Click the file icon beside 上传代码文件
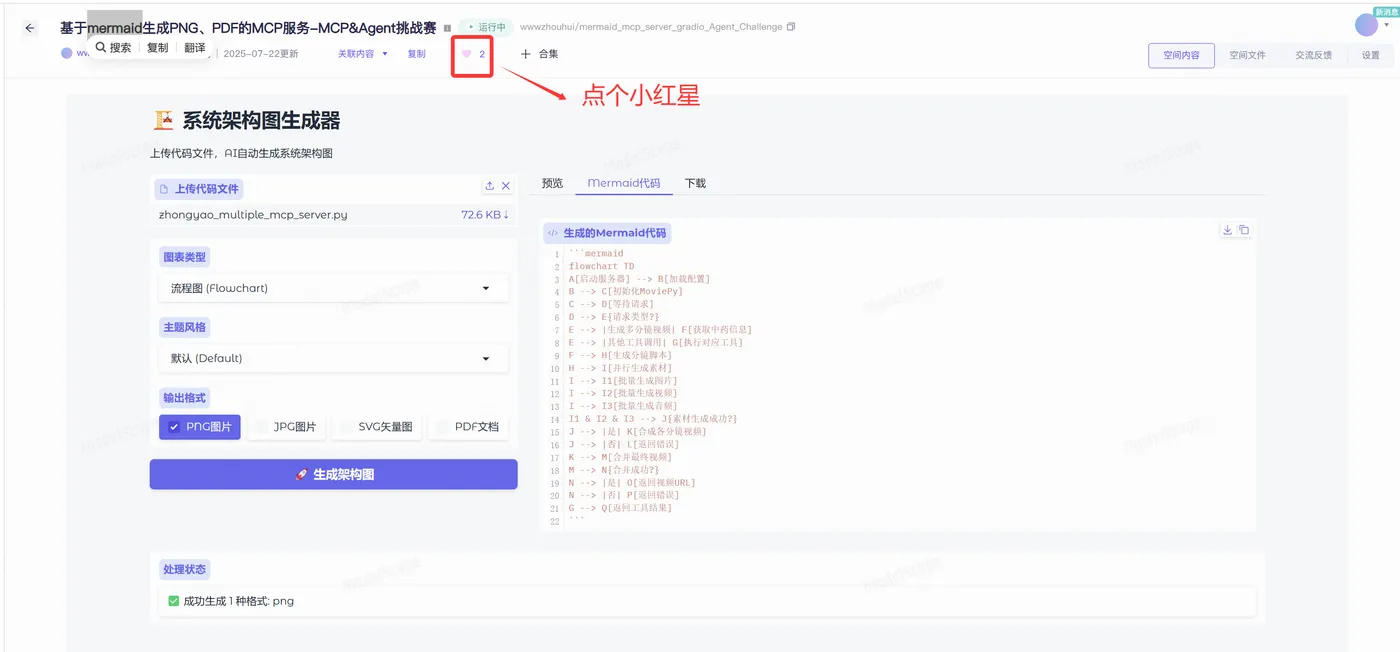The height and width of the screenshot is (652, 1400). (x=164, y=189)
